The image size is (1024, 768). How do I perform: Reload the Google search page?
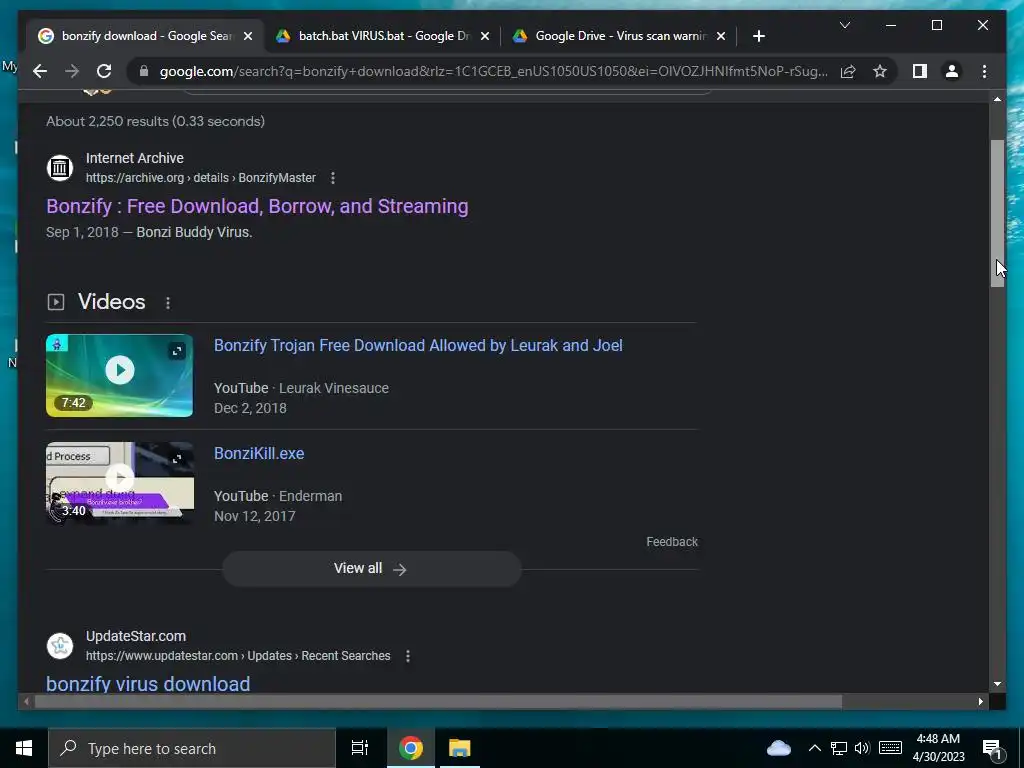coord(104,71)
